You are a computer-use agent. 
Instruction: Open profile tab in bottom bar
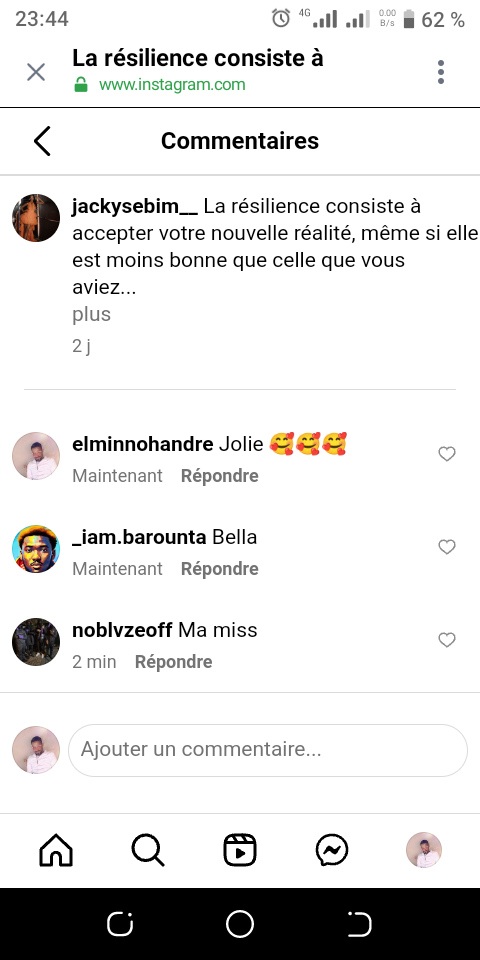(424, 850)
